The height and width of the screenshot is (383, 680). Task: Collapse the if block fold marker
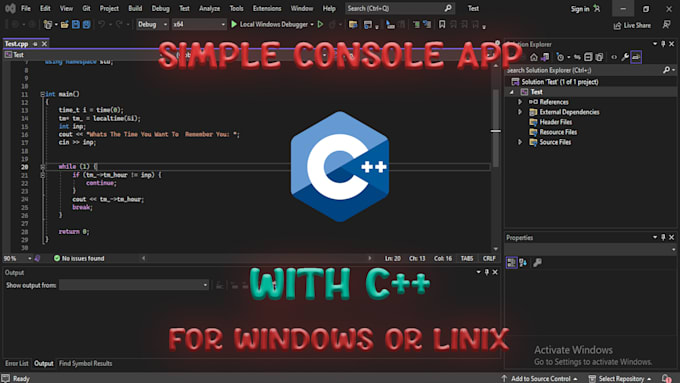click(x=42, y=175)
